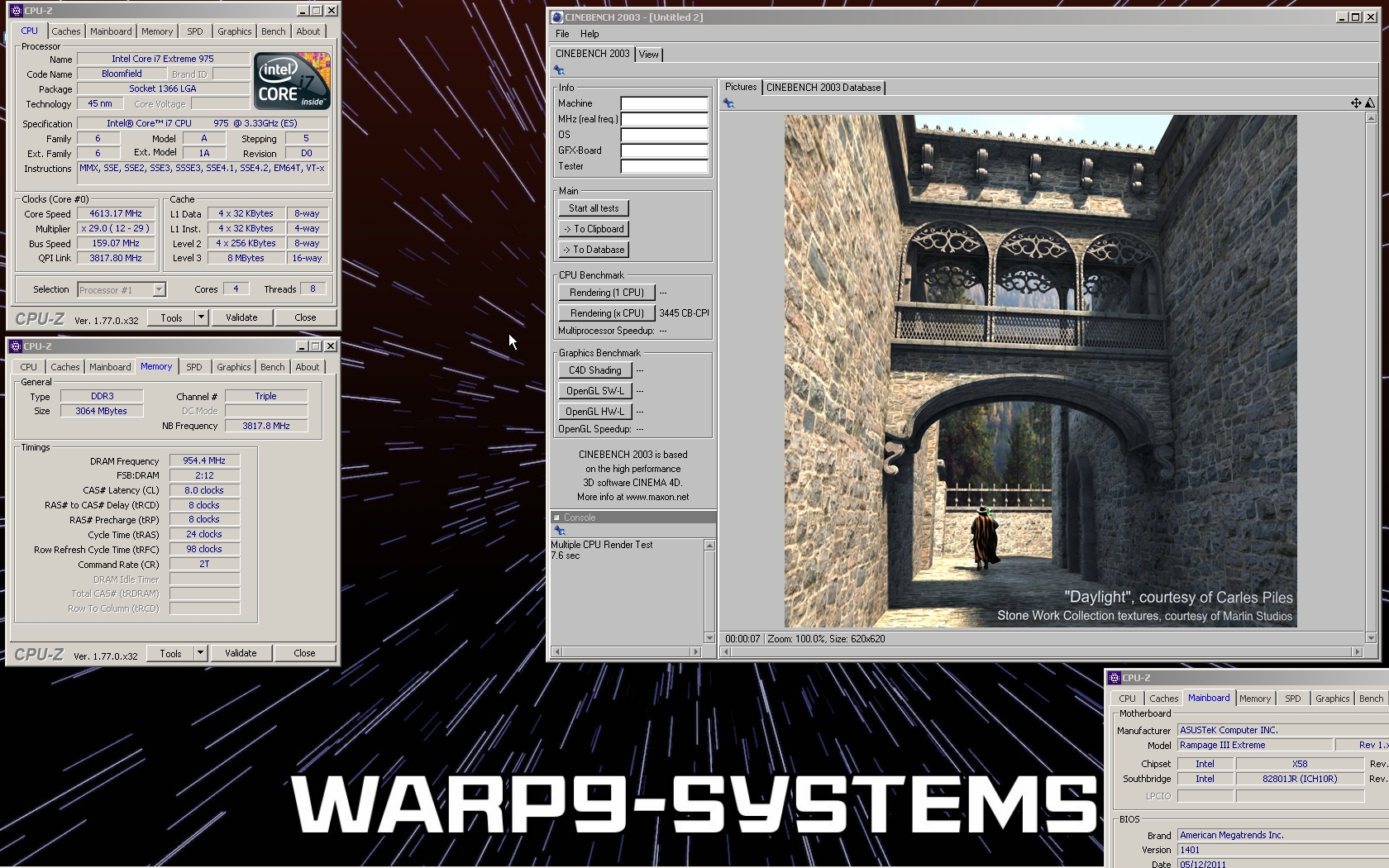
Task: Click the Console panel collapse square icon
Action: [x=556, y=517]
